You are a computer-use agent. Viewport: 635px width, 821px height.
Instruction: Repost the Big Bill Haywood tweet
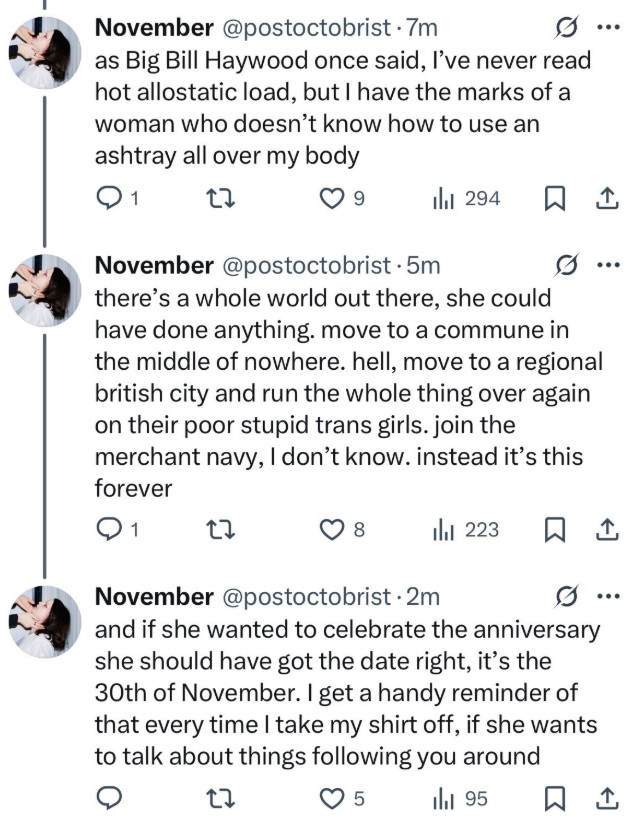(x=215, y=199)
